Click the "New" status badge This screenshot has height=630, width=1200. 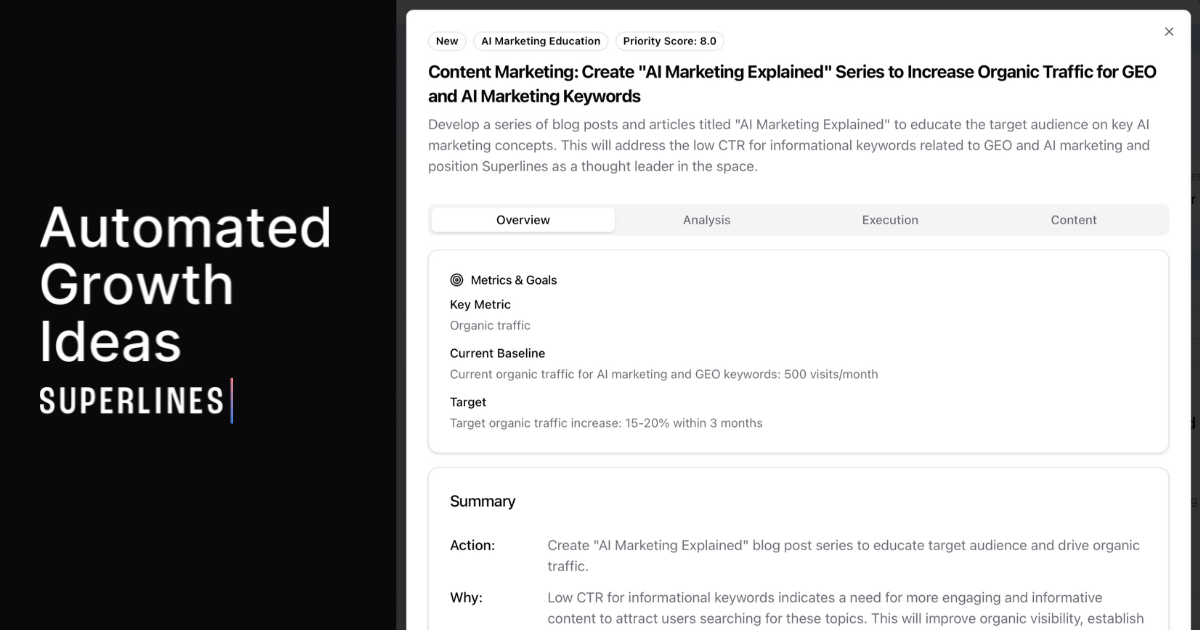447,41
